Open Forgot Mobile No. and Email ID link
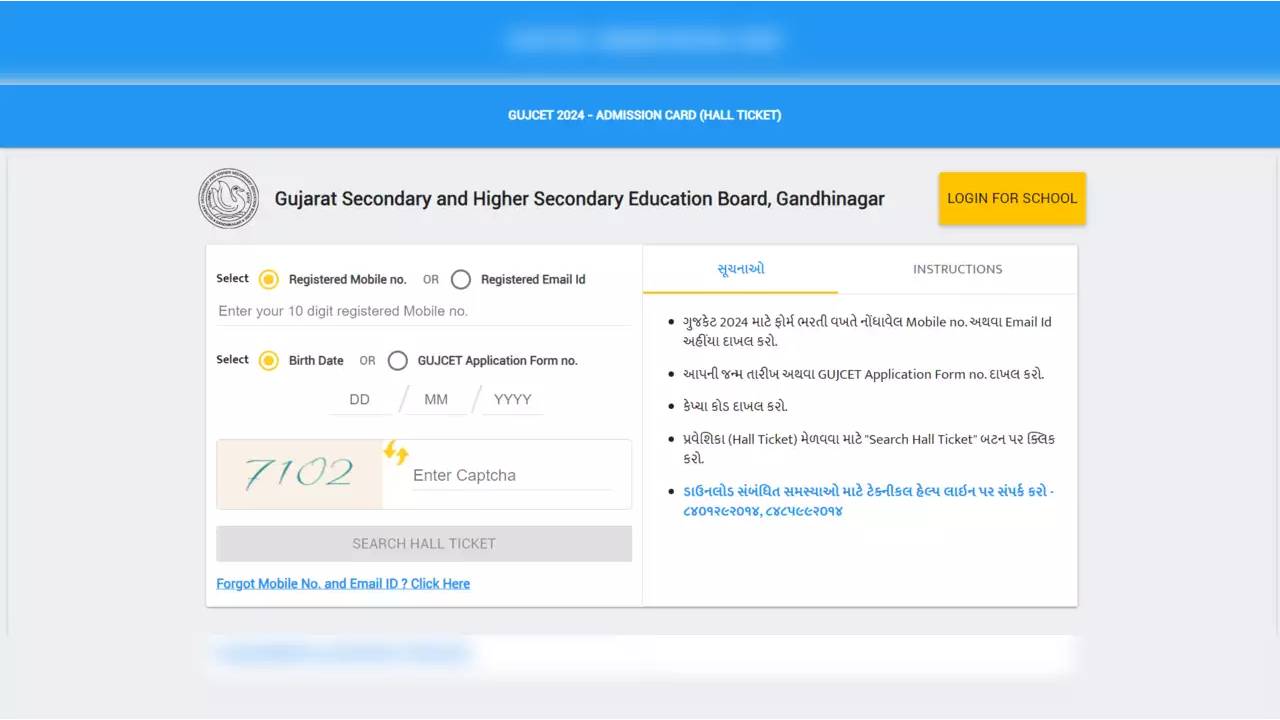1280x720 pixels. (x=343, y=584)
